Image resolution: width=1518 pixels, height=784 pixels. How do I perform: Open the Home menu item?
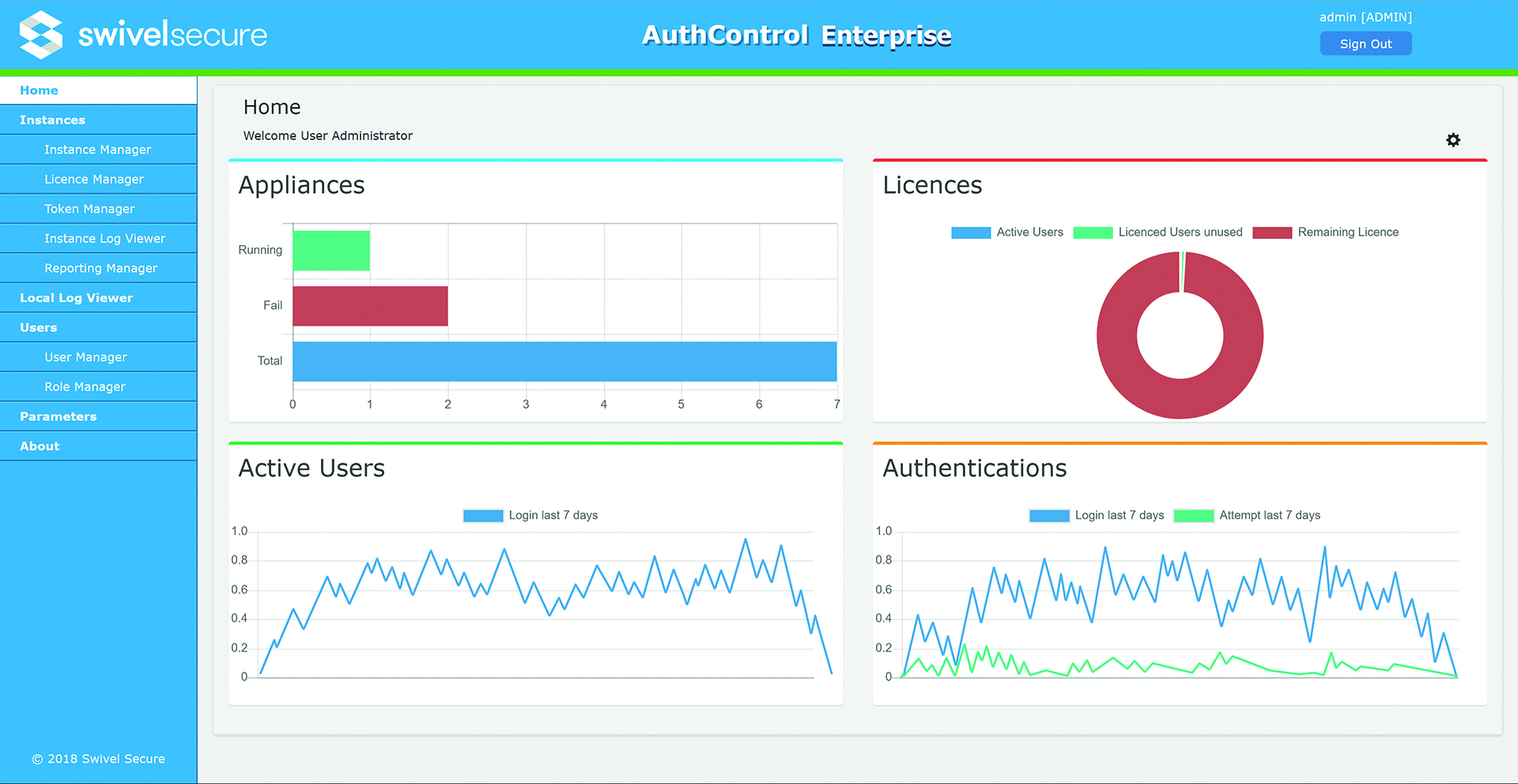coord(40,90)
